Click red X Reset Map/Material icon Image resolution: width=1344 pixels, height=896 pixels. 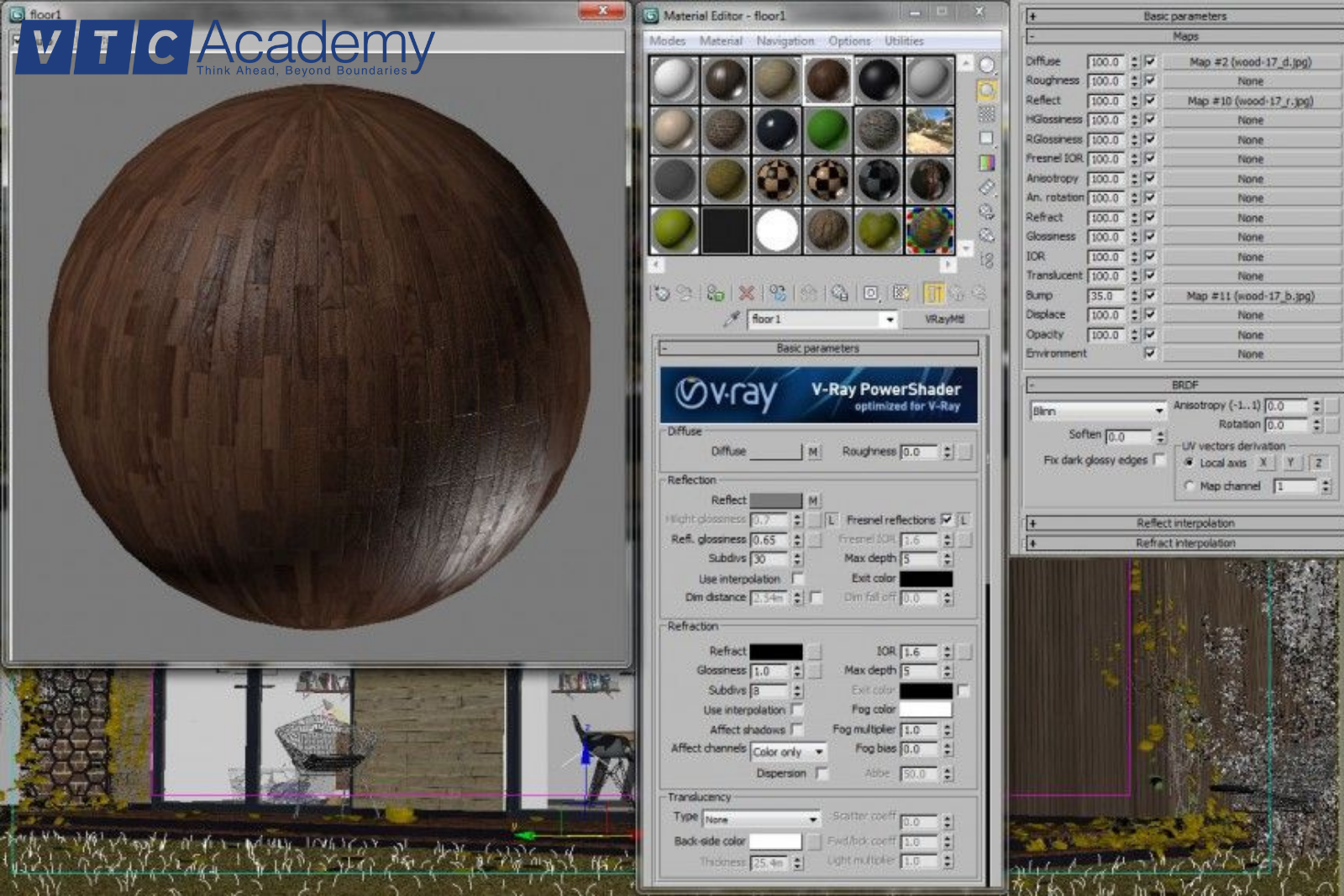(x=746, y=293)
